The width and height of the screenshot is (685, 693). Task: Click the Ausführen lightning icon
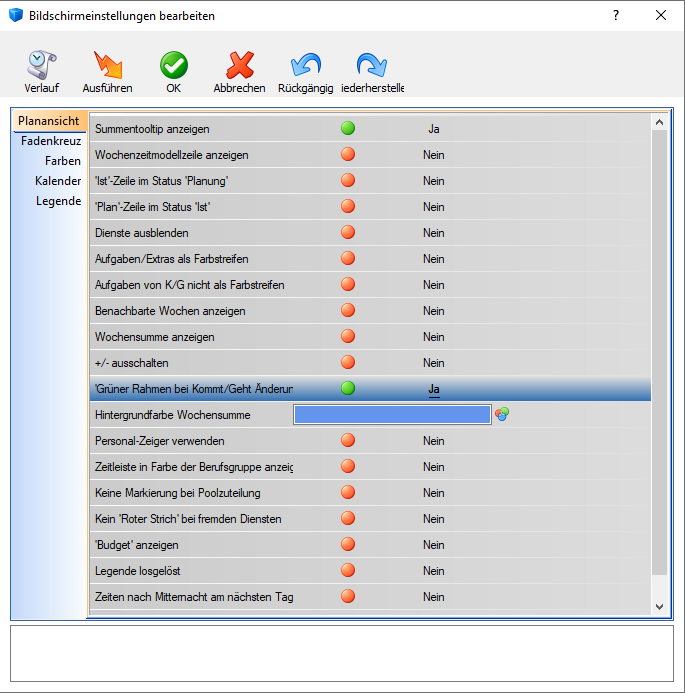107,66
